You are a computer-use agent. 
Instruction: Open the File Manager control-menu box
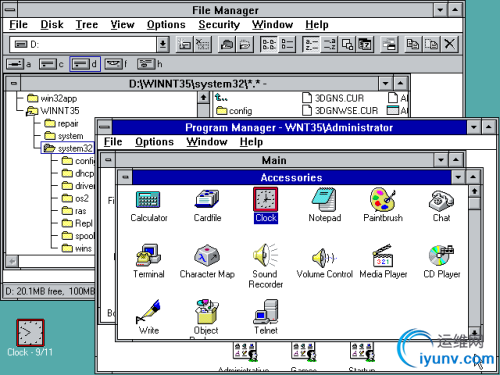click(10, 10)
